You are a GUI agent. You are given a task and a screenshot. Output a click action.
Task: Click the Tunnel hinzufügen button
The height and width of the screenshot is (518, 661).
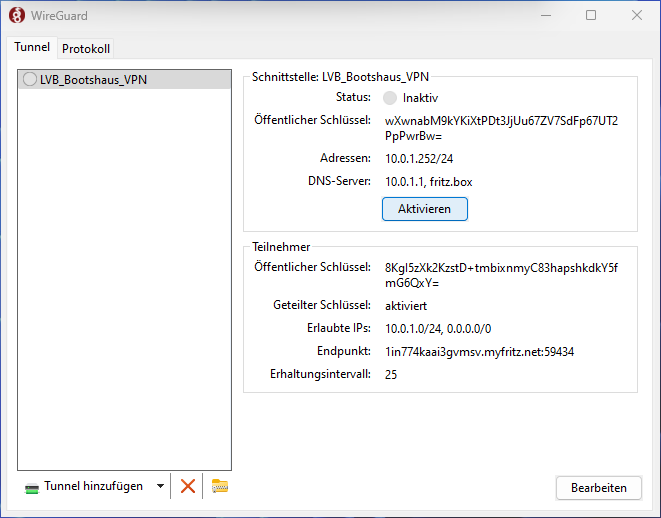click(x=84, y=486)
